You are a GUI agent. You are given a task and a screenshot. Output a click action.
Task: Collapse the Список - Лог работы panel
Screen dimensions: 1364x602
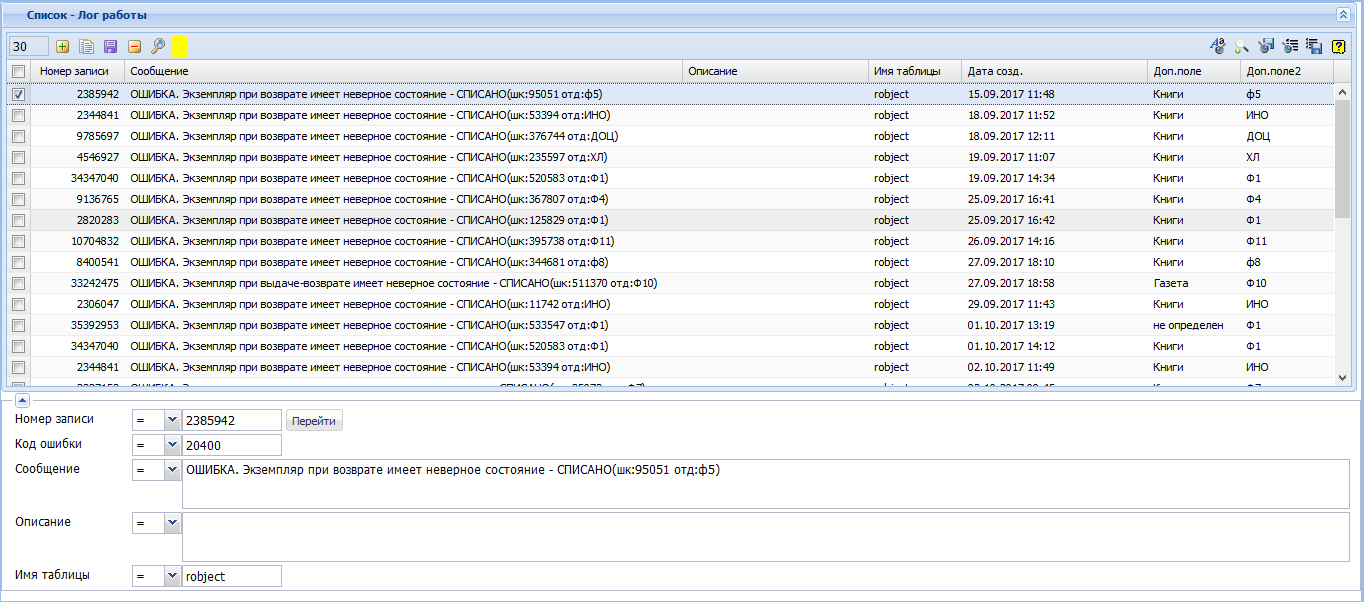1343,15
